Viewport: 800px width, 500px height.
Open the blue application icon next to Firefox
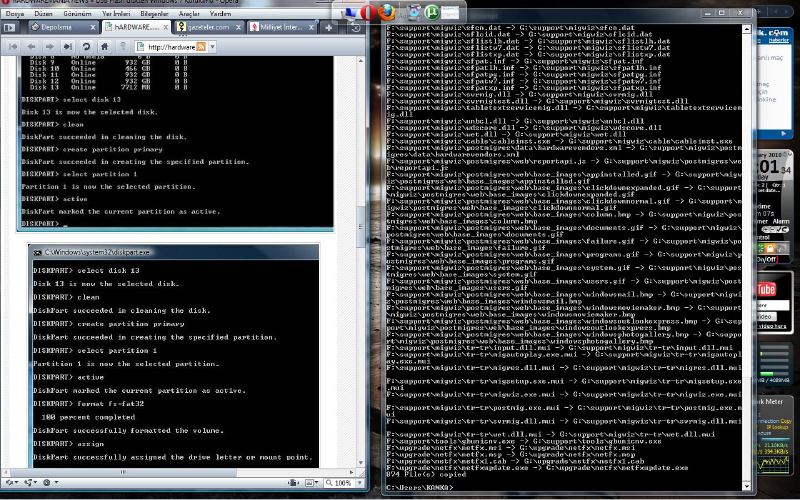(414, 12)
